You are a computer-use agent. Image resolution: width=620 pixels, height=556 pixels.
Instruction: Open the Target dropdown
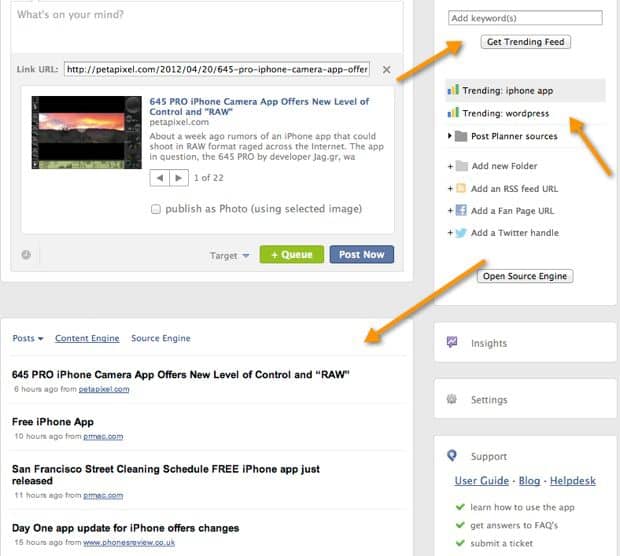coord(229,255)
